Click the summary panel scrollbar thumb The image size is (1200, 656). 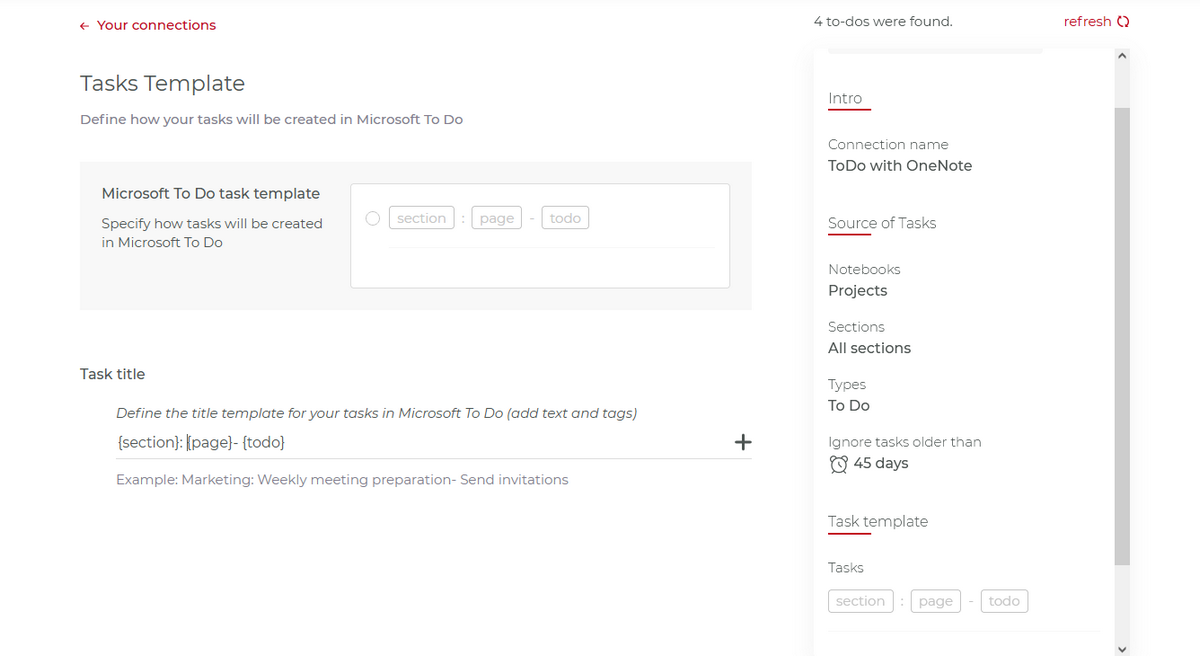[x=1122, y=337]
